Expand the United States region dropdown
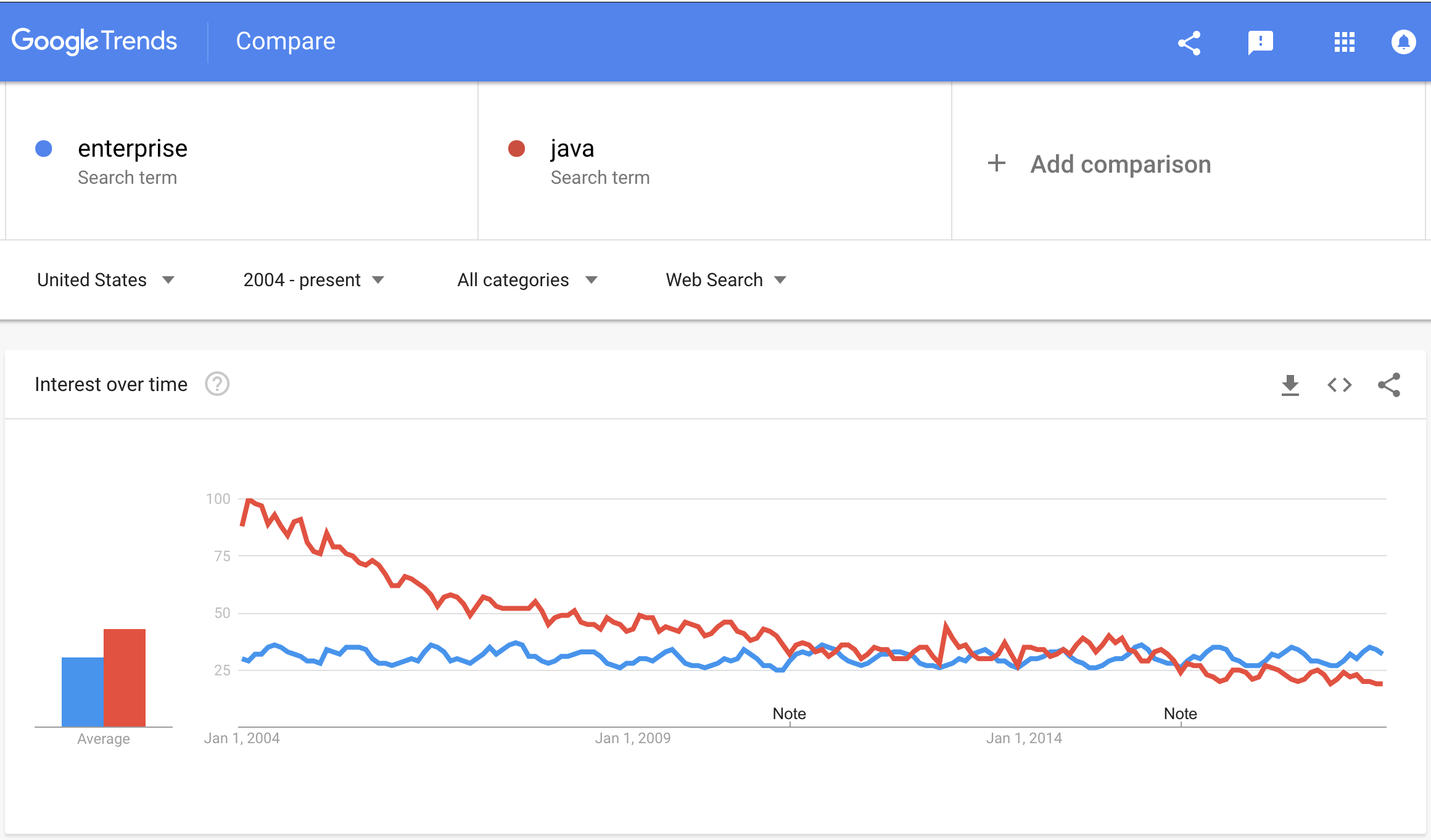 105,280
